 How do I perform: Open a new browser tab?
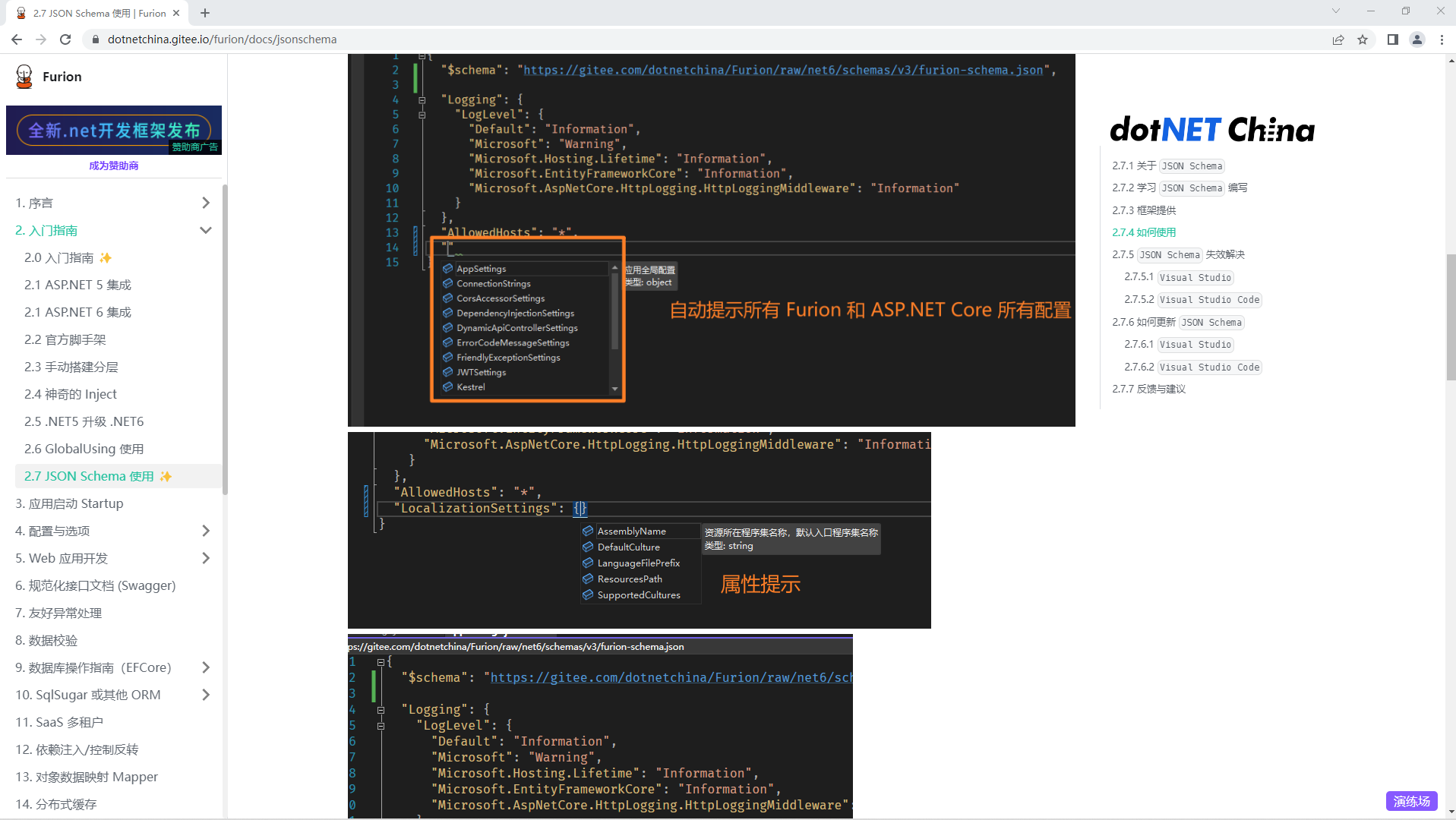(x=205, y=13)
